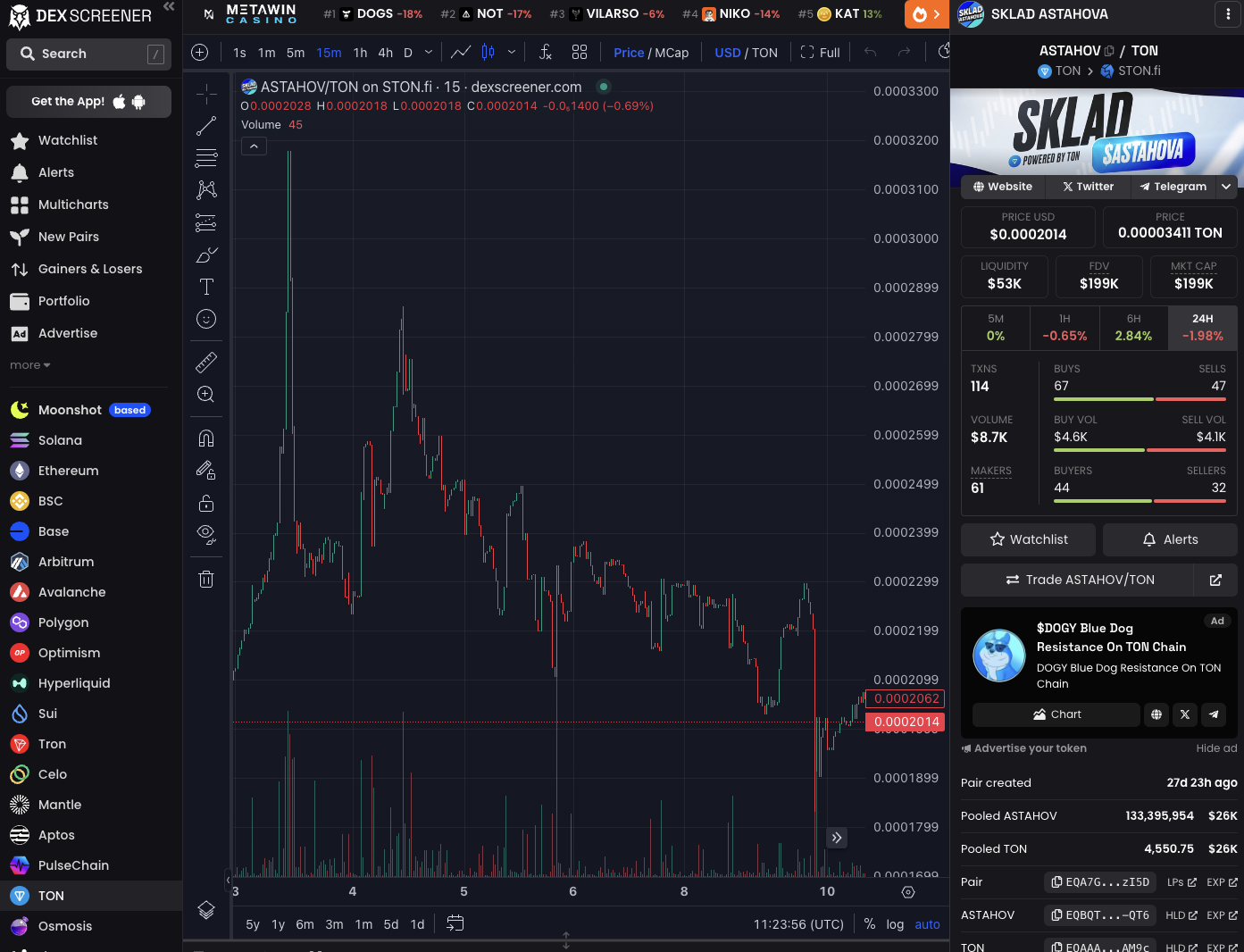Open Gainers & Losers page
The height and width of the screenshot is (952, 1244).
91,269
